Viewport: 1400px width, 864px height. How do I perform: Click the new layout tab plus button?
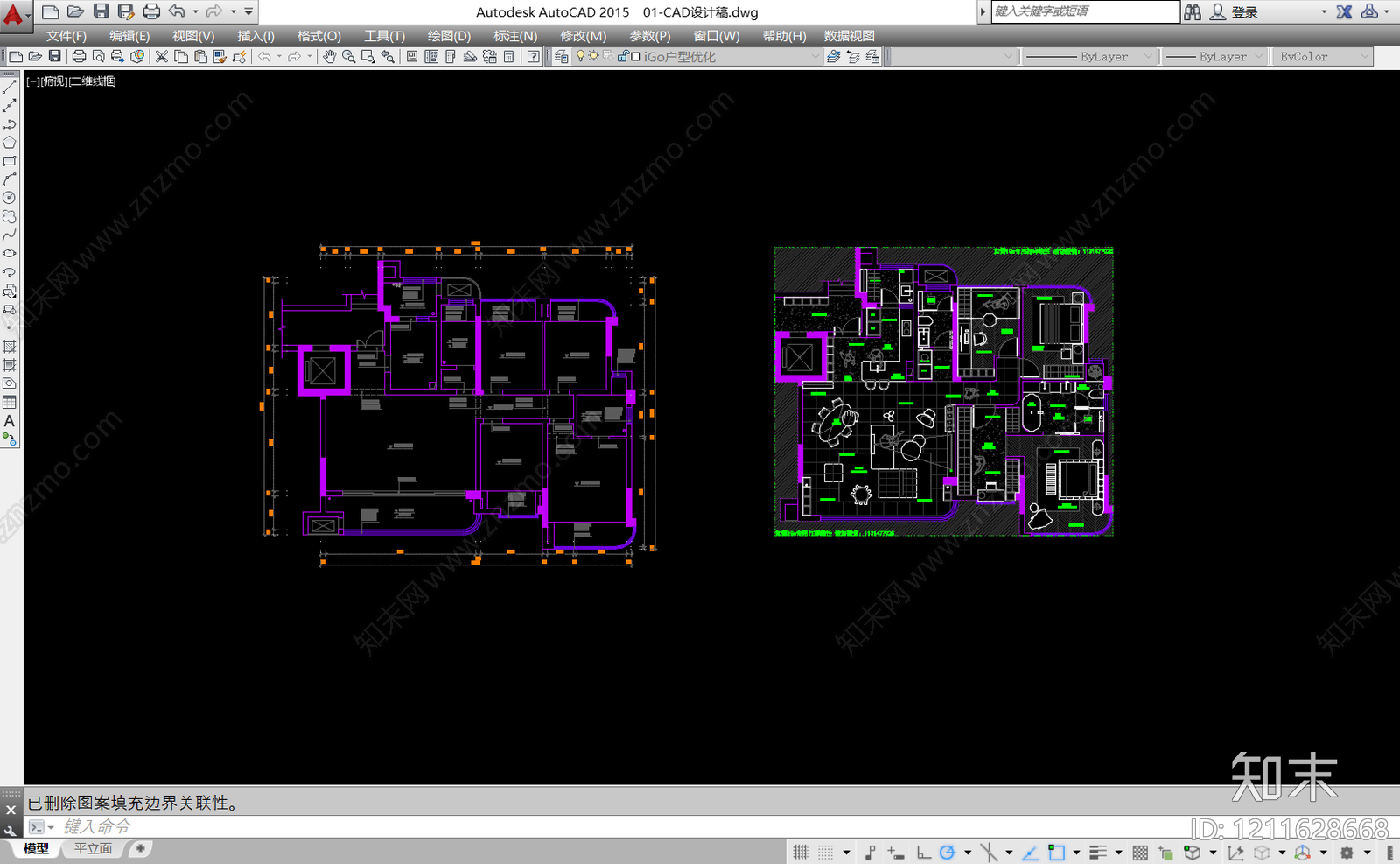[140, 848]
